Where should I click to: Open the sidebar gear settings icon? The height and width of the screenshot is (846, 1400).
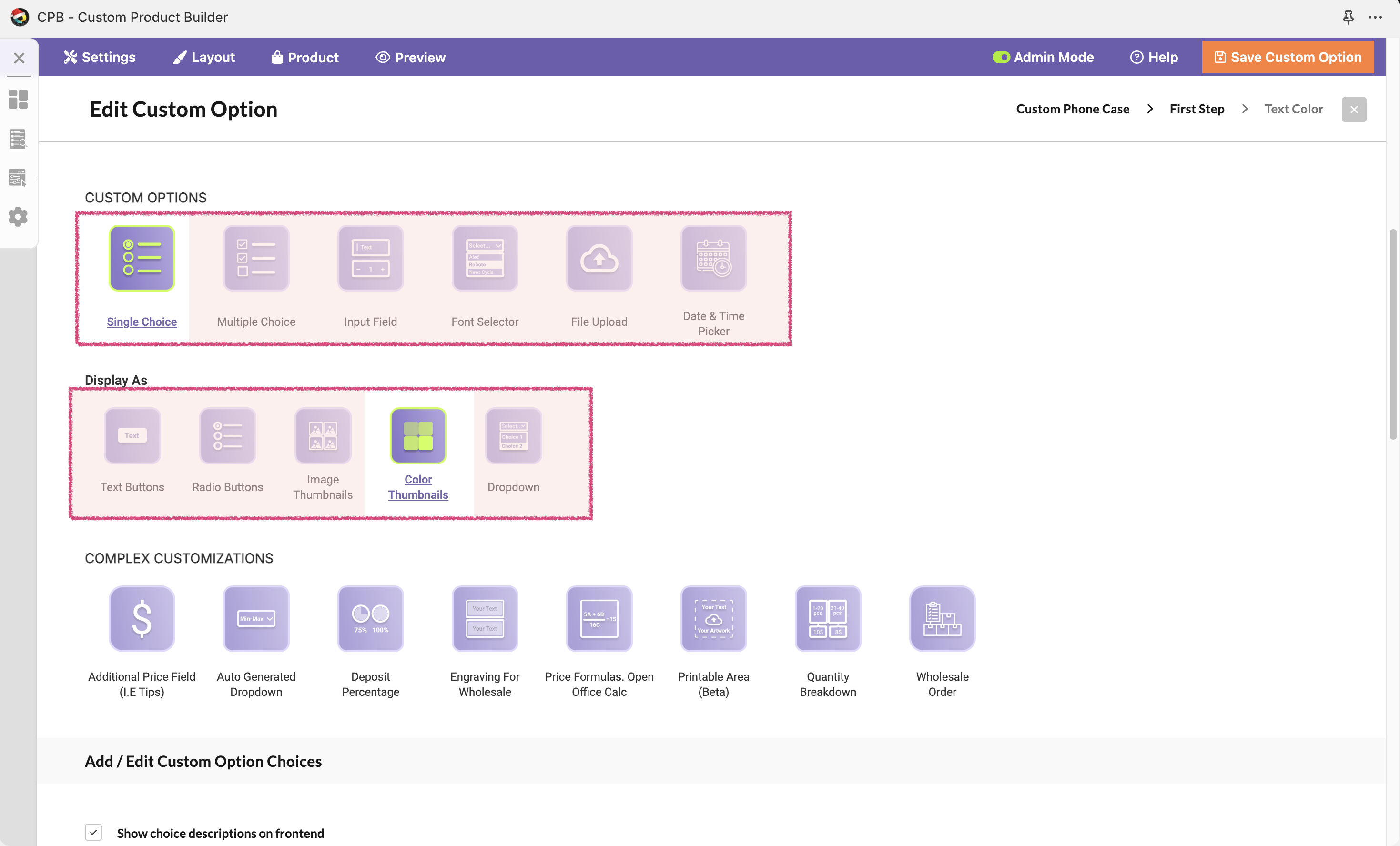[x=18, y=216]
